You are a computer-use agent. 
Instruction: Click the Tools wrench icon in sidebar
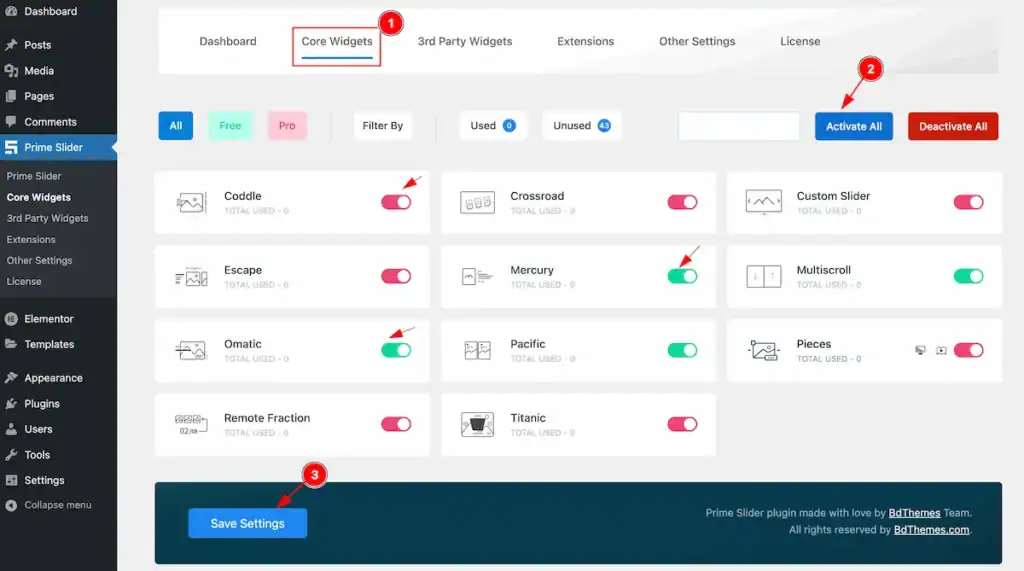11,455
